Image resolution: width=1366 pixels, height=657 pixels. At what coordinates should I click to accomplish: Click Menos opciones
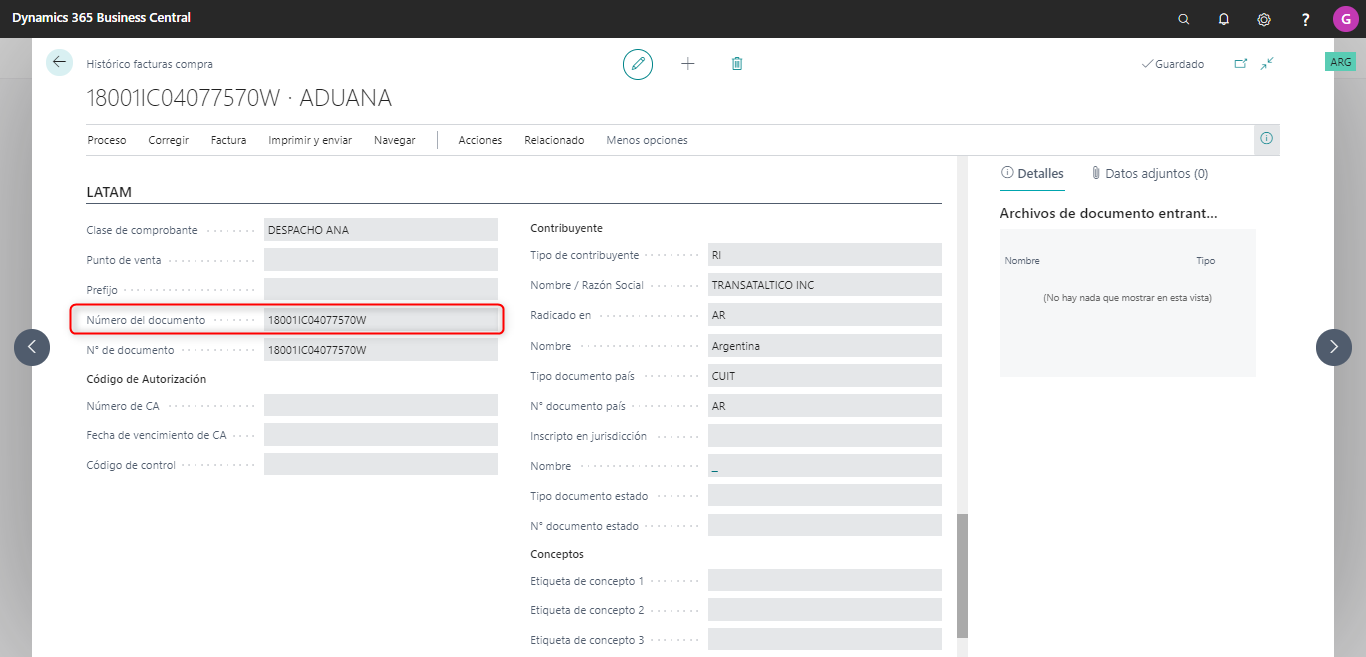tap(647, 140)
